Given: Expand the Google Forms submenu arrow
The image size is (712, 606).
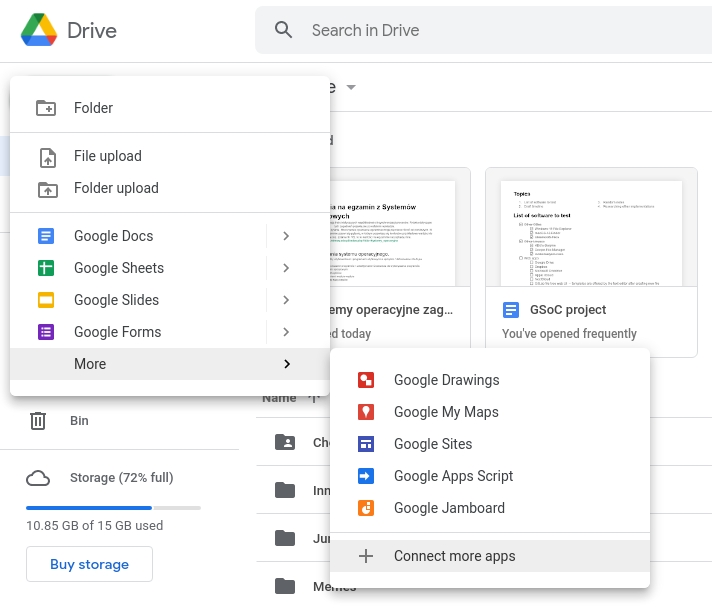Looking at the screenshot, I should click(286, 332).
